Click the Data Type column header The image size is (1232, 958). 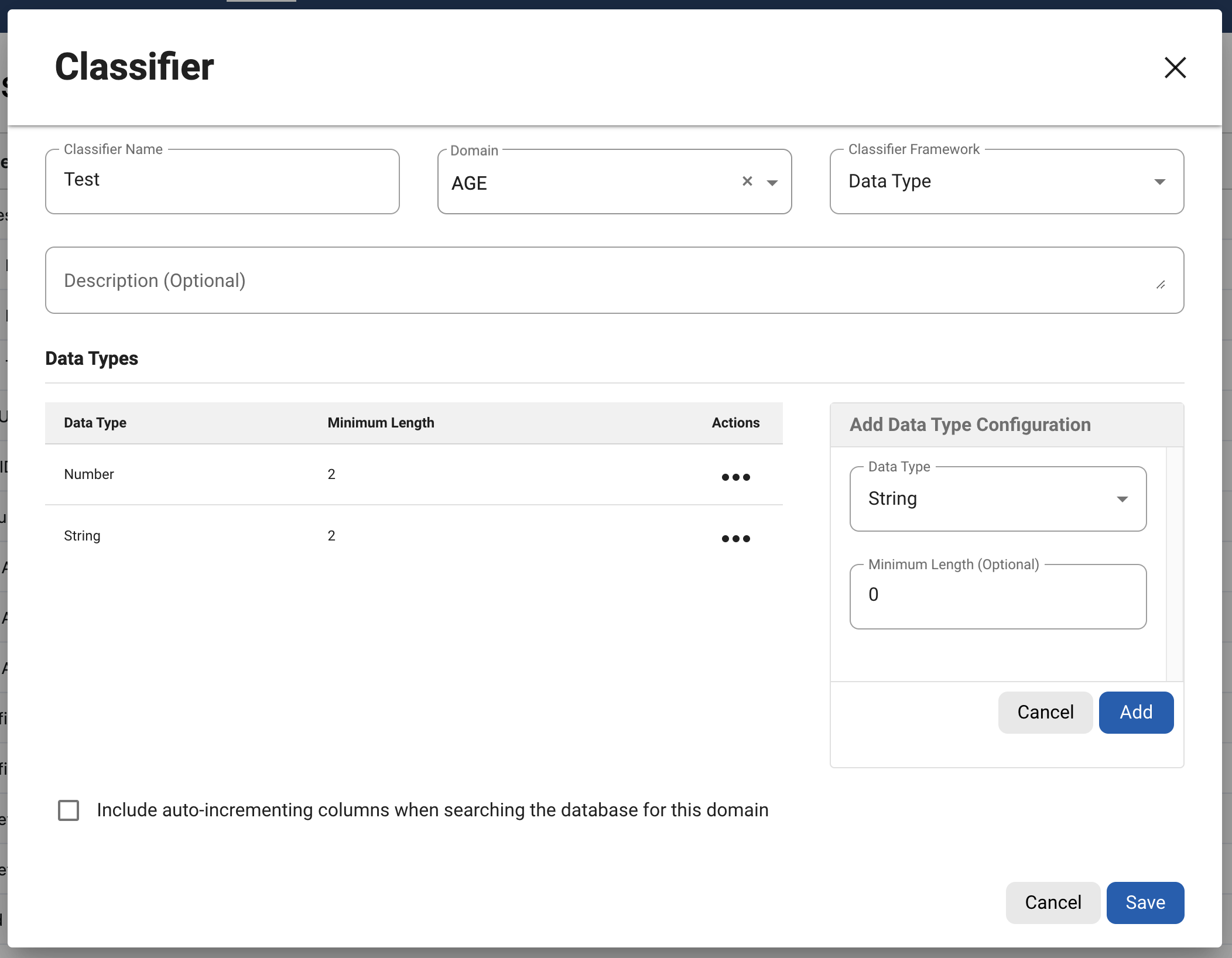95,423
